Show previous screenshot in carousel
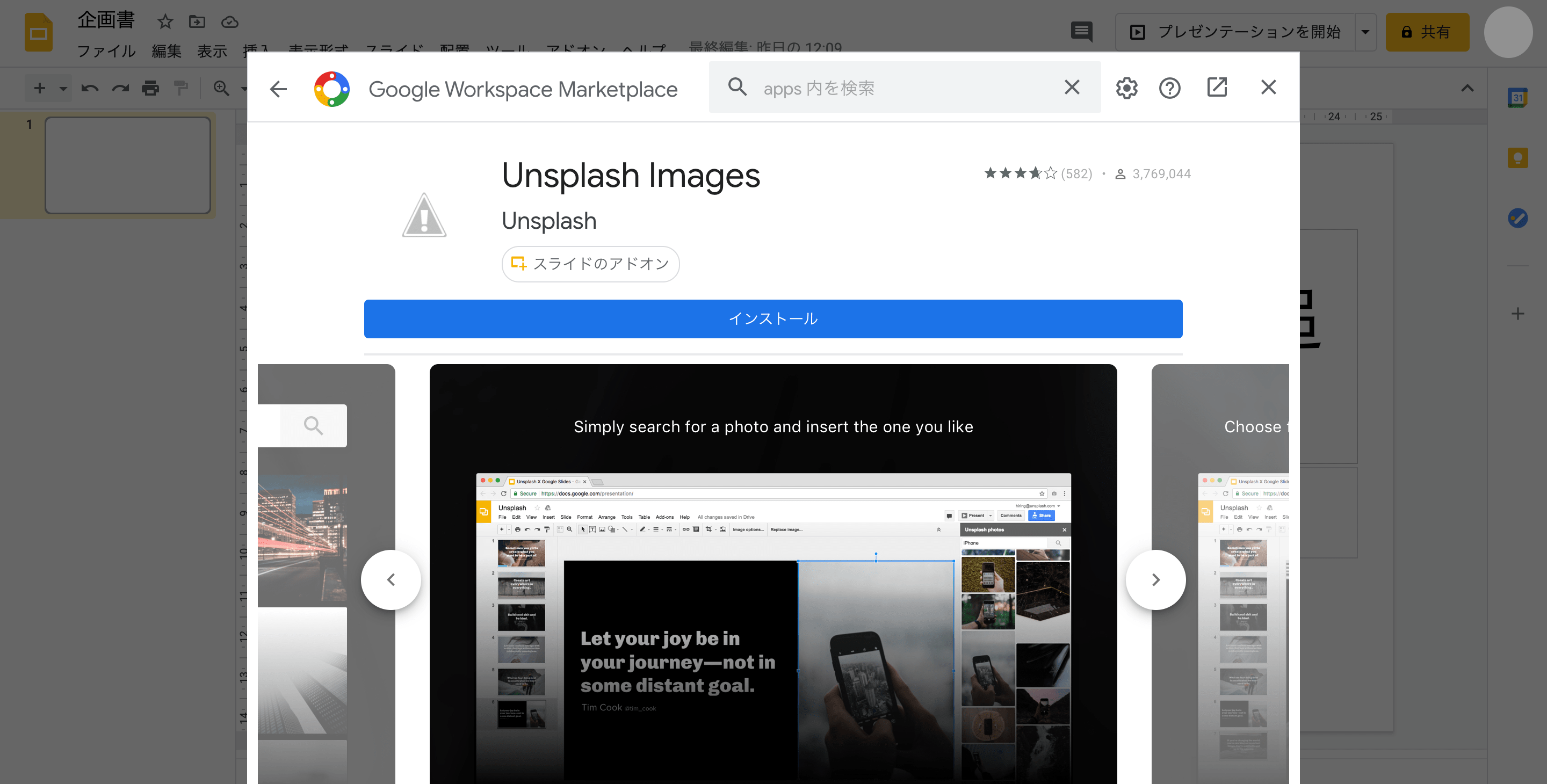Screen dimensions: 1547x784 point(391,579)
